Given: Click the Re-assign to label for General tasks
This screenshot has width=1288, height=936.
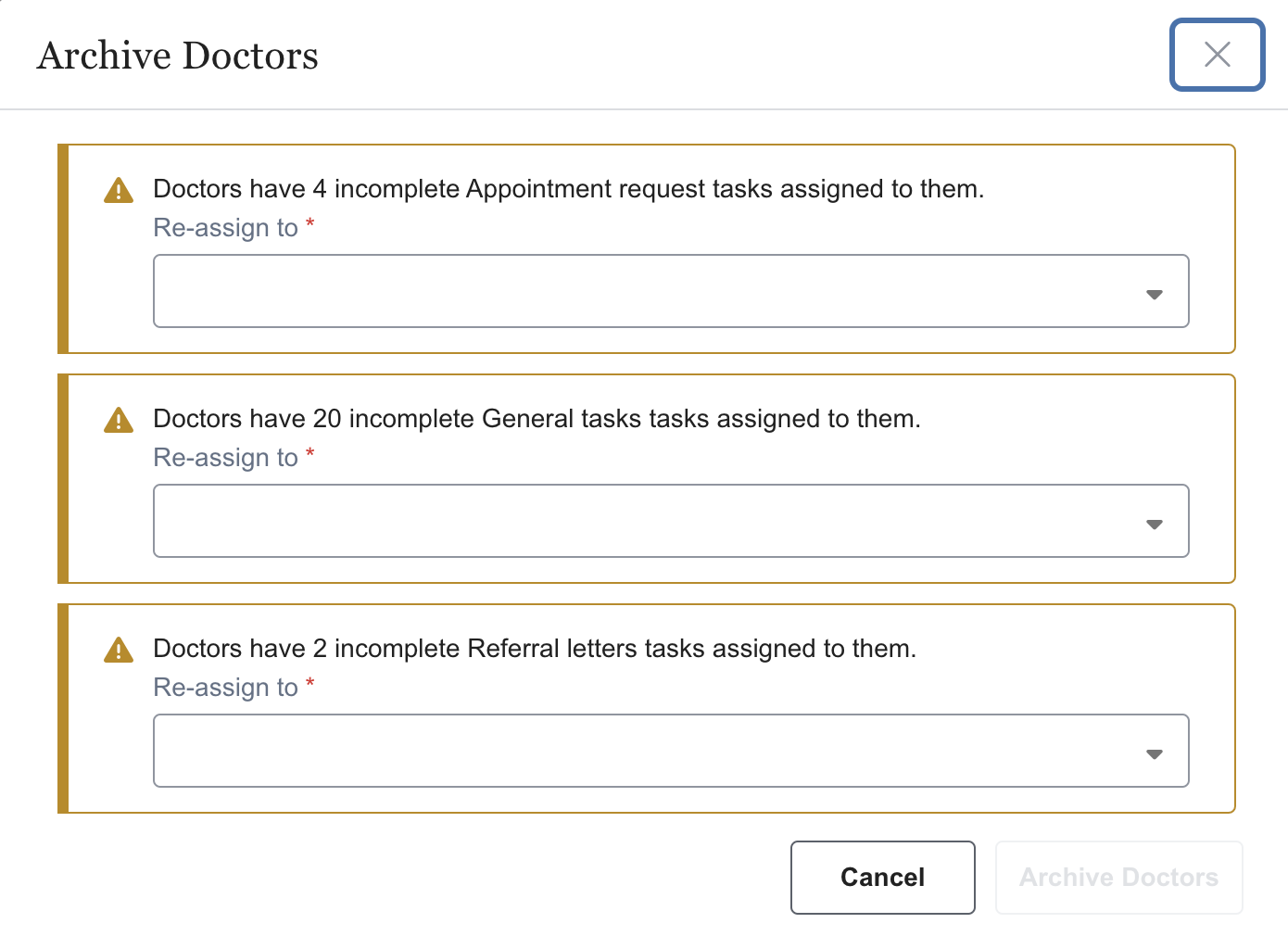Looking at the screenshot, I should [x=227, y=457].
